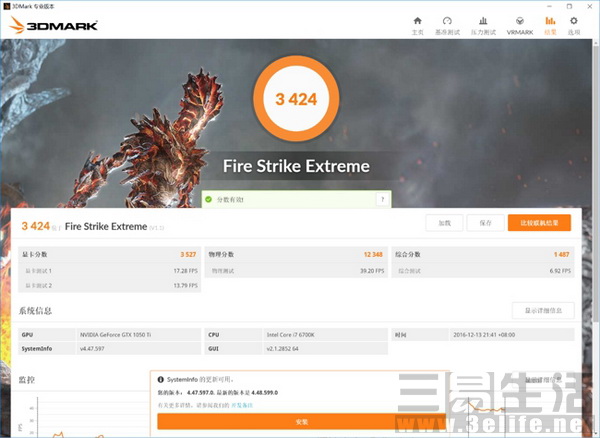
Task: Click the Load button
Action: tap(444, 223)
